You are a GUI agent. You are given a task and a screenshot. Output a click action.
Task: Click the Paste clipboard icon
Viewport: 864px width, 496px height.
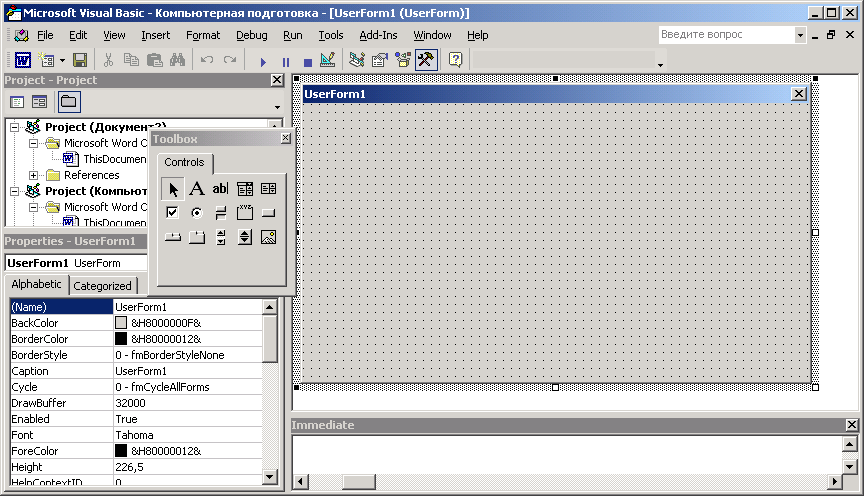[155, 60]
